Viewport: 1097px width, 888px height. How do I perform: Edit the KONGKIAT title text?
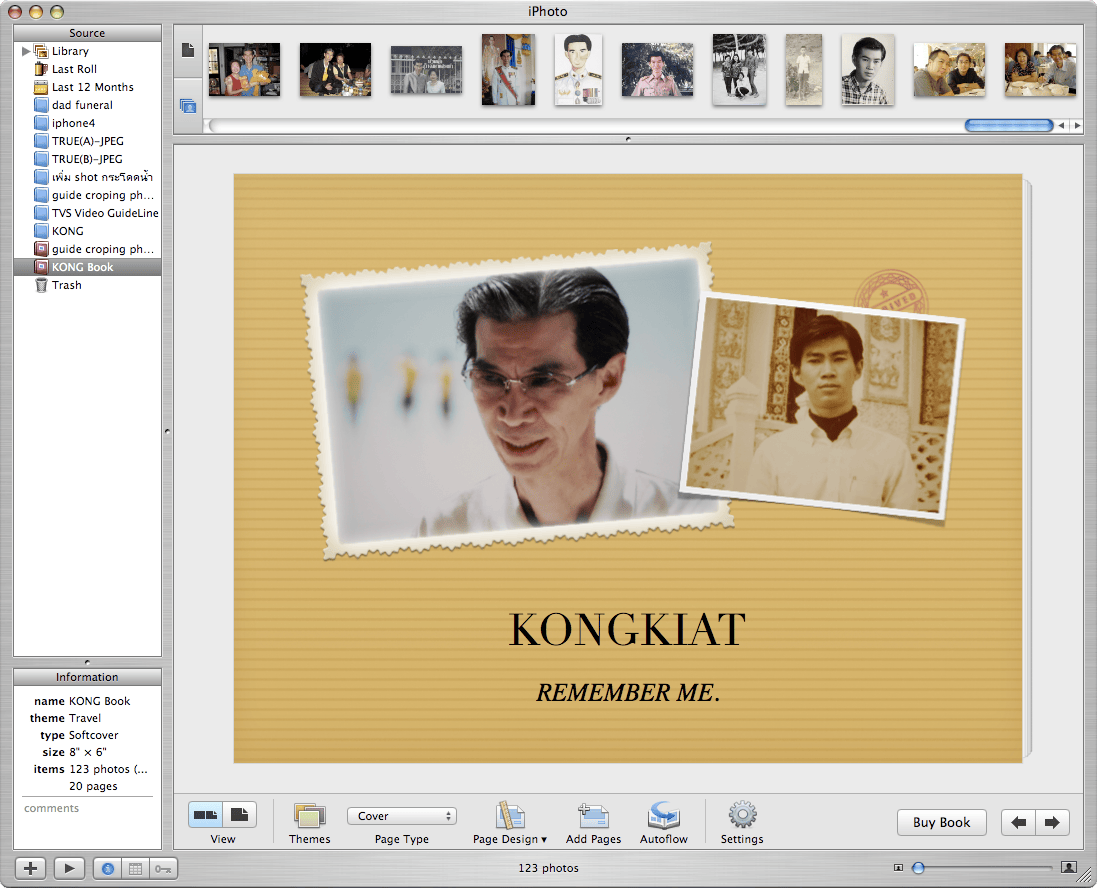click(628, 629)
